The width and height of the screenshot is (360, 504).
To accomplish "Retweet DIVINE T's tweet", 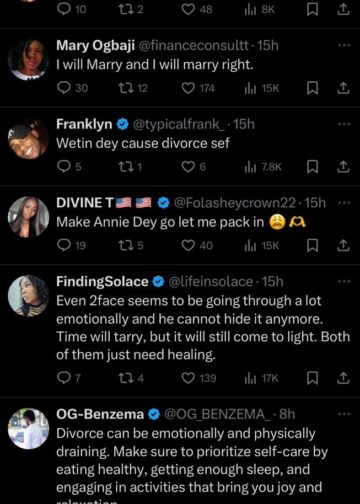I will pyautogui.click(x=131, y=246).
